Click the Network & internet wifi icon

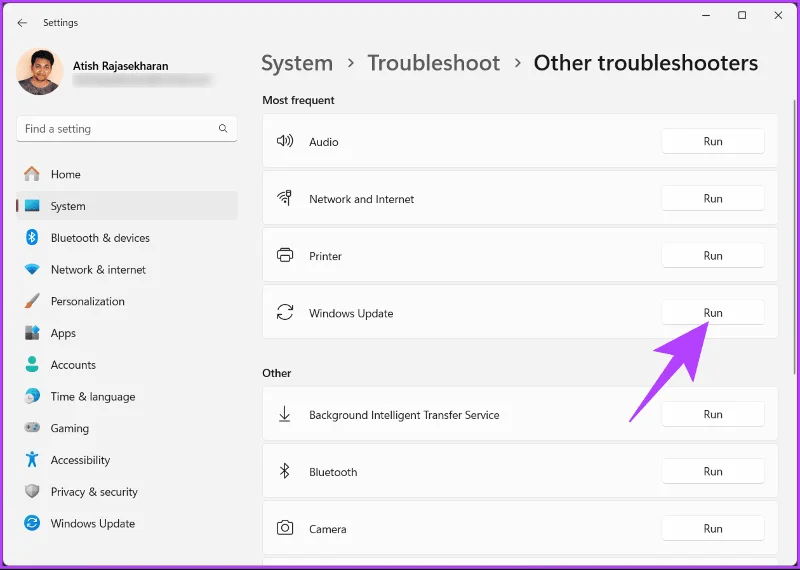point(32,269)
